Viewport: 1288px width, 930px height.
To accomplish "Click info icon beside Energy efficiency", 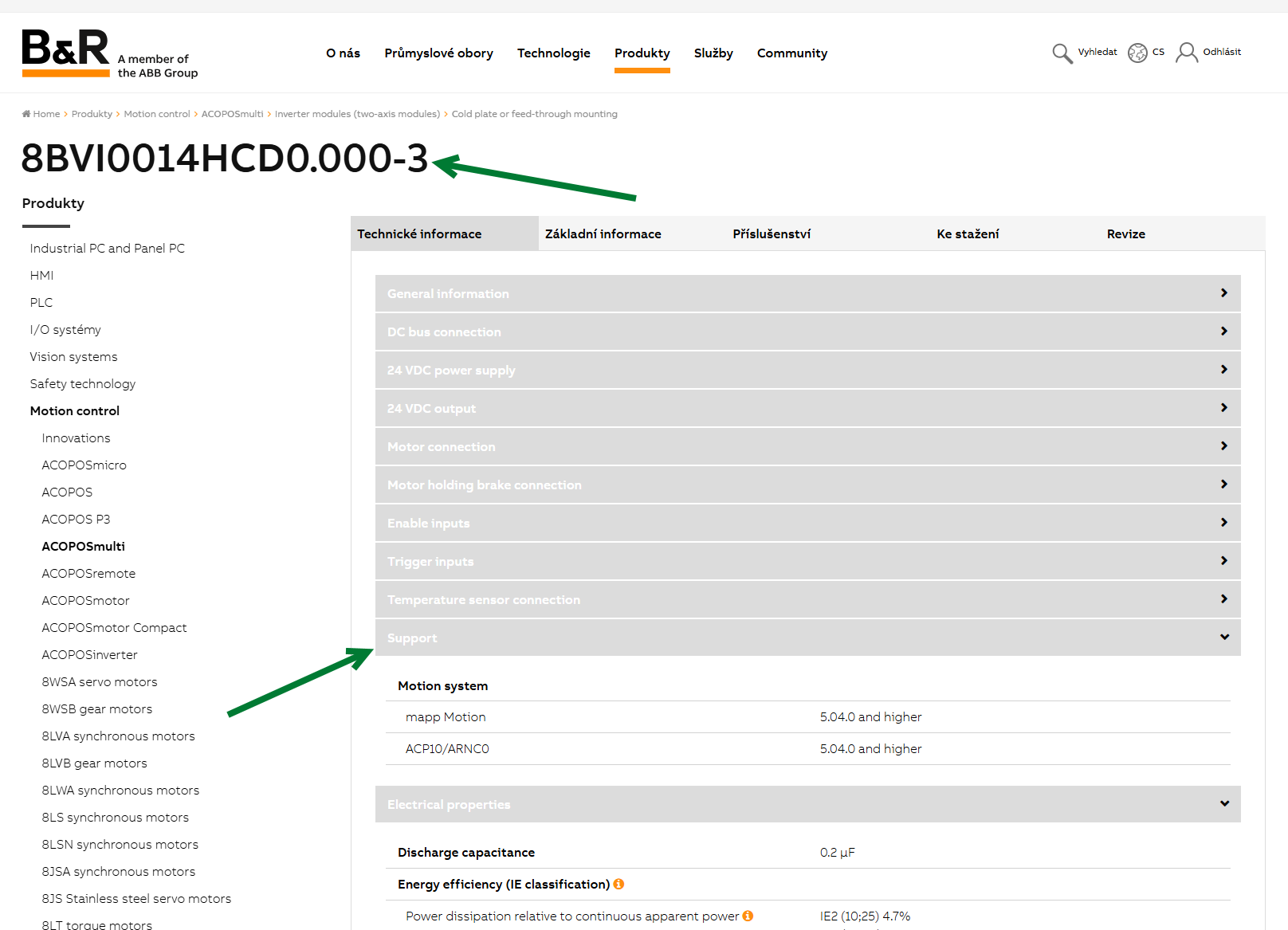I will point(619,884).
